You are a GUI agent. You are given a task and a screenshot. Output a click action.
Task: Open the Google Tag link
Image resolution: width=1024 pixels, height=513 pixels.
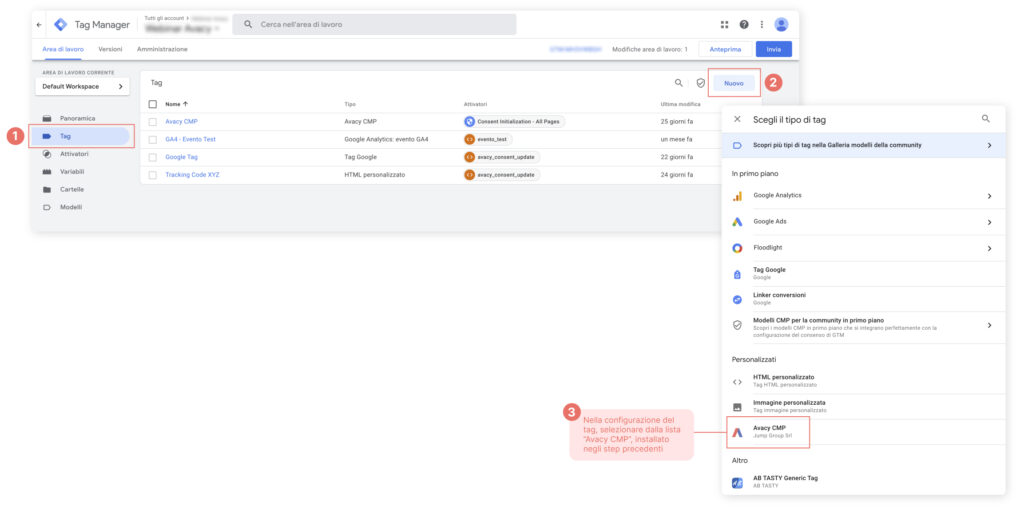[x=182, y=157]
